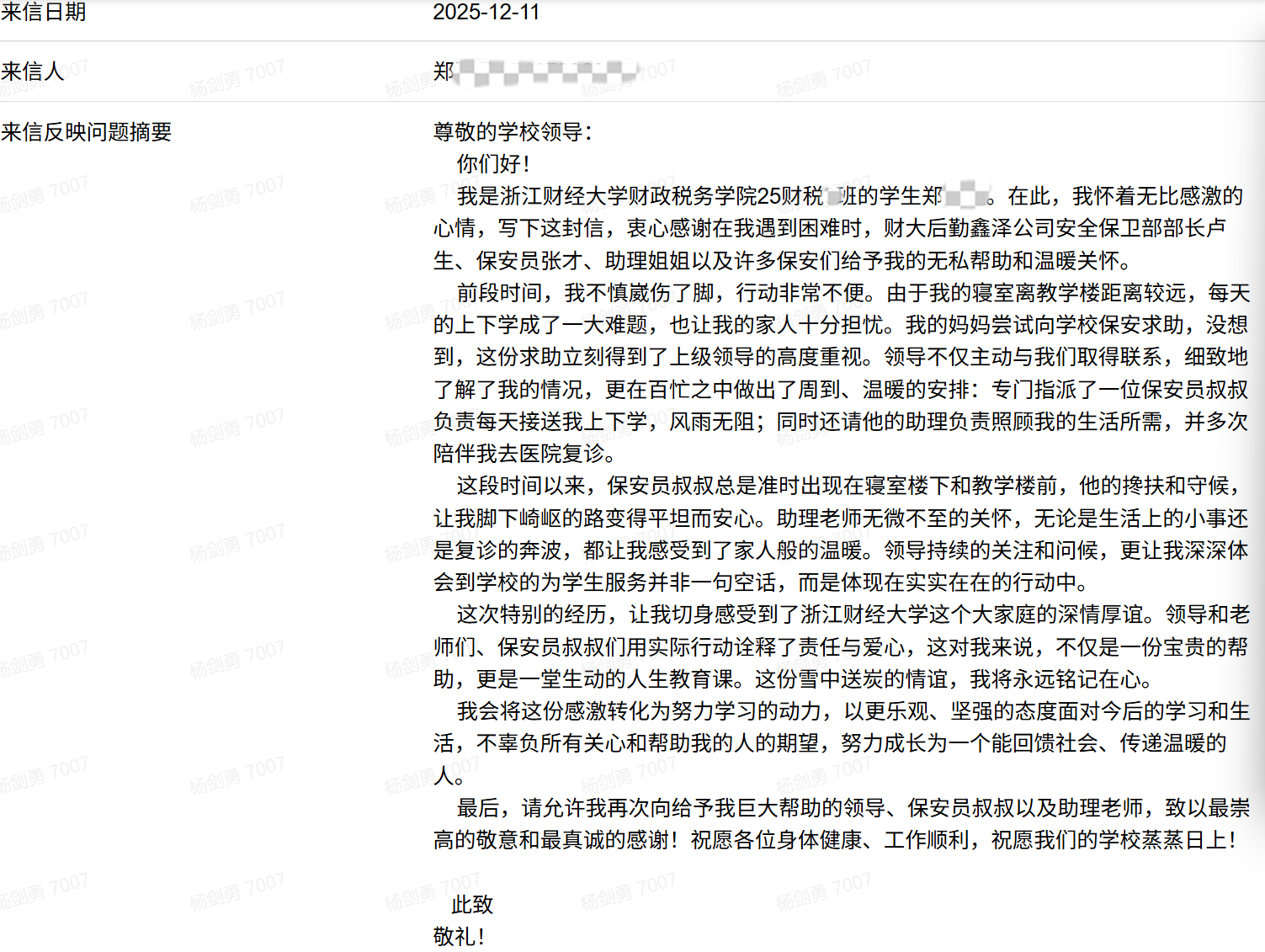Click the text 25财税 in first paragraph
Viewport: 1265px width, 952px height.
click(x=790, y=196)
